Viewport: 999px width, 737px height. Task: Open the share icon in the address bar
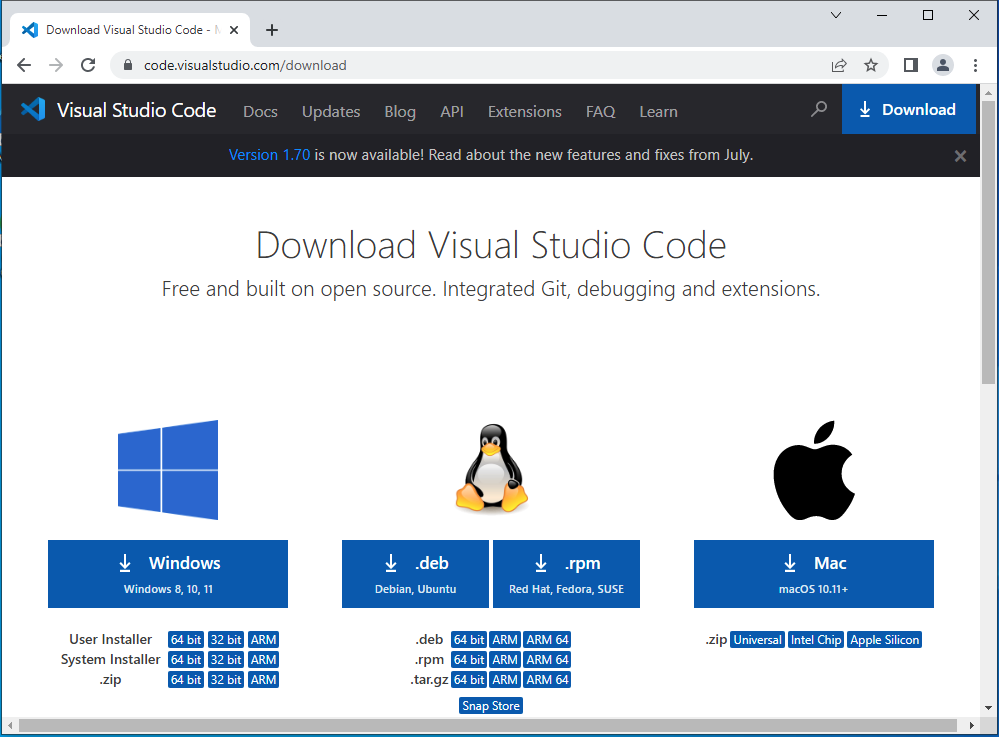pyautogui.click(x=839, y=64)
